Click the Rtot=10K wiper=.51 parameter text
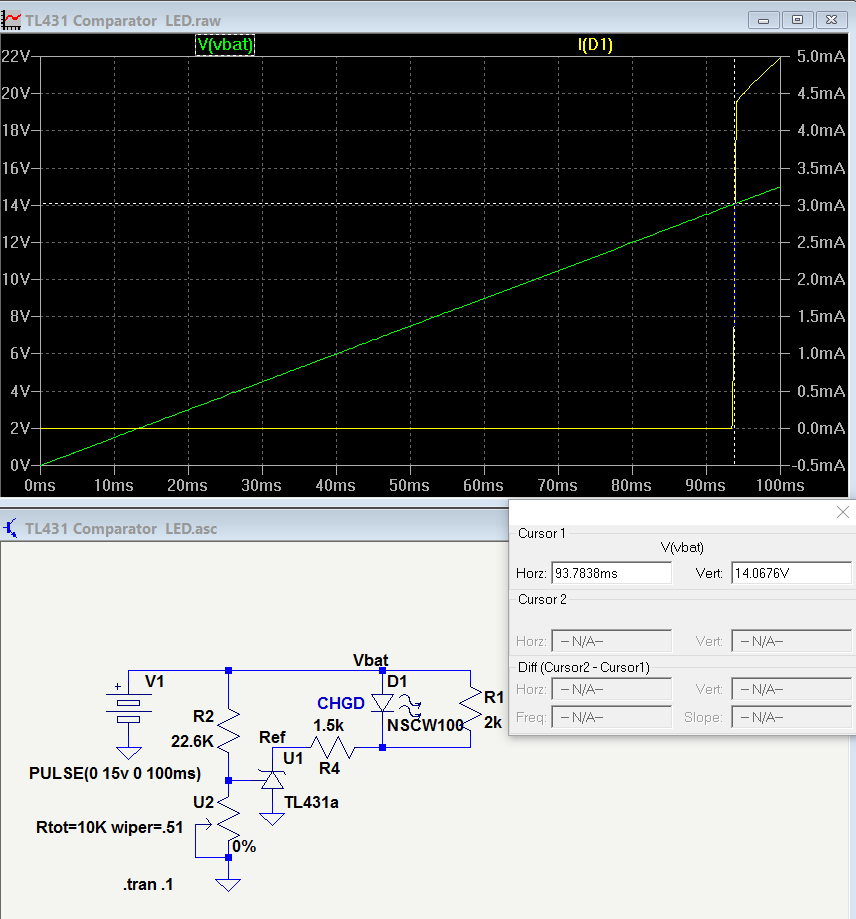The height and width of the screenshot is (919, 856). point(110,828)
